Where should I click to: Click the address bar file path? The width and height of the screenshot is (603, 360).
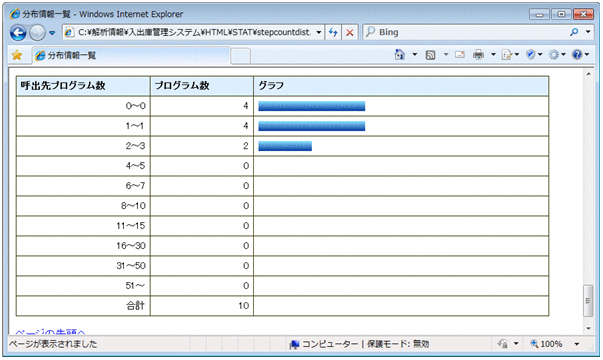pyautogui.click(x=194, y=32)
